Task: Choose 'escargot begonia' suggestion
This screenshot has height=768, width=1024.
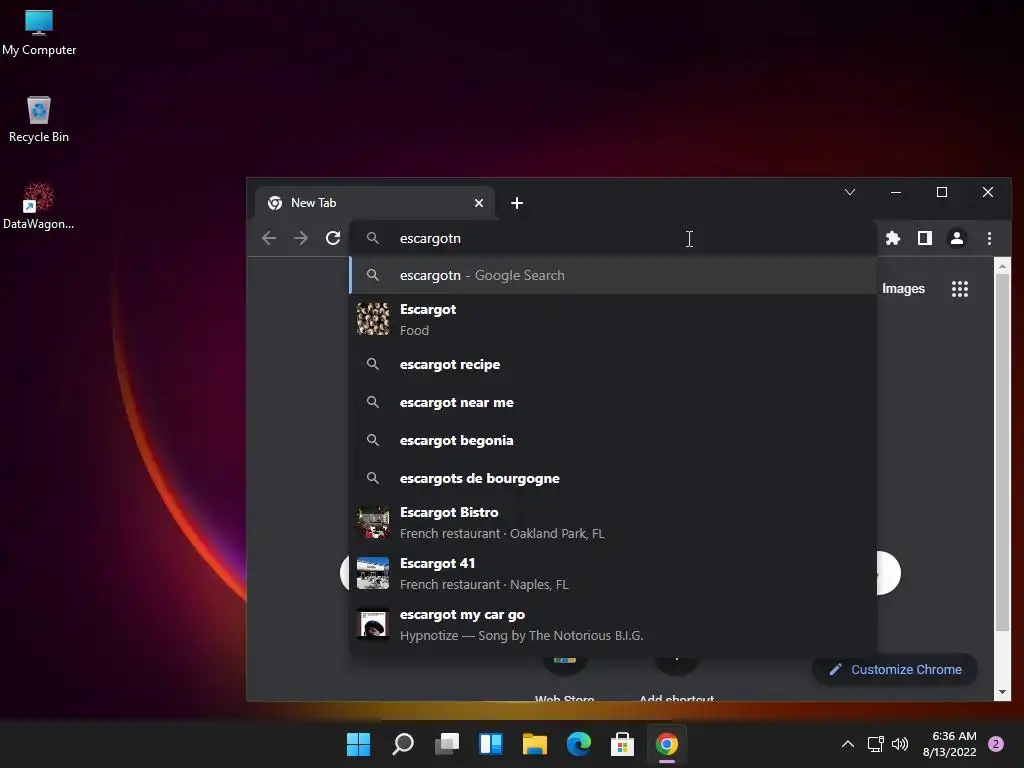Action: point(614,440)
